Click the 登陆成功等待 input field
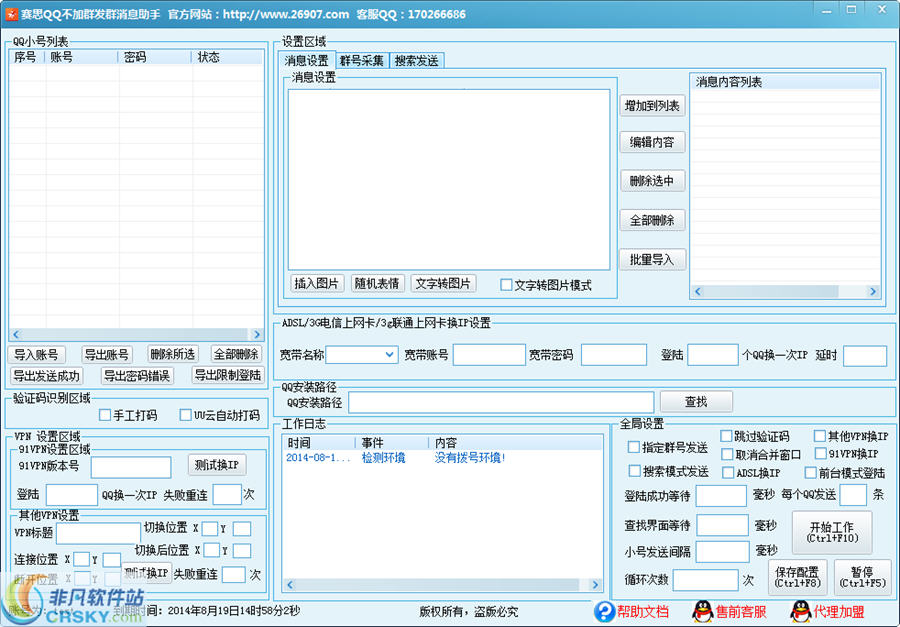Viewport: 900px width, 627px height. 721,496
